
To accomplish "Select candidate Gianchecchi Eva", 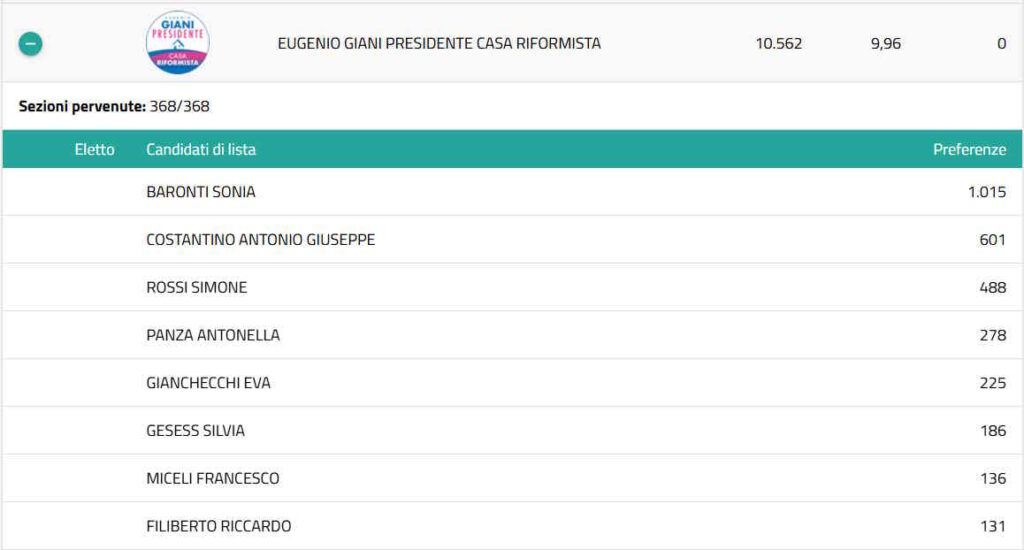I will point(208,383).
